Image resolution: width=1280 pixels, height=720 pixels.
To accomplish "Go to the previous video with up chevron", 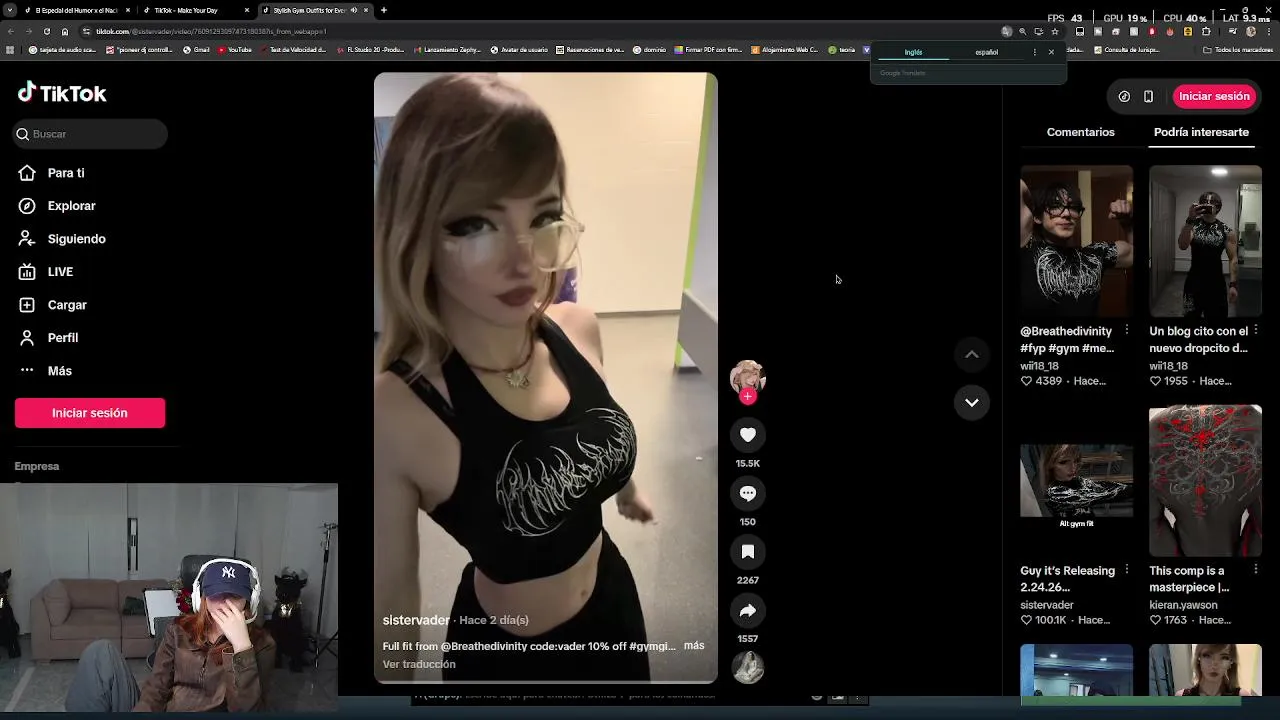I will click(971, 354).
